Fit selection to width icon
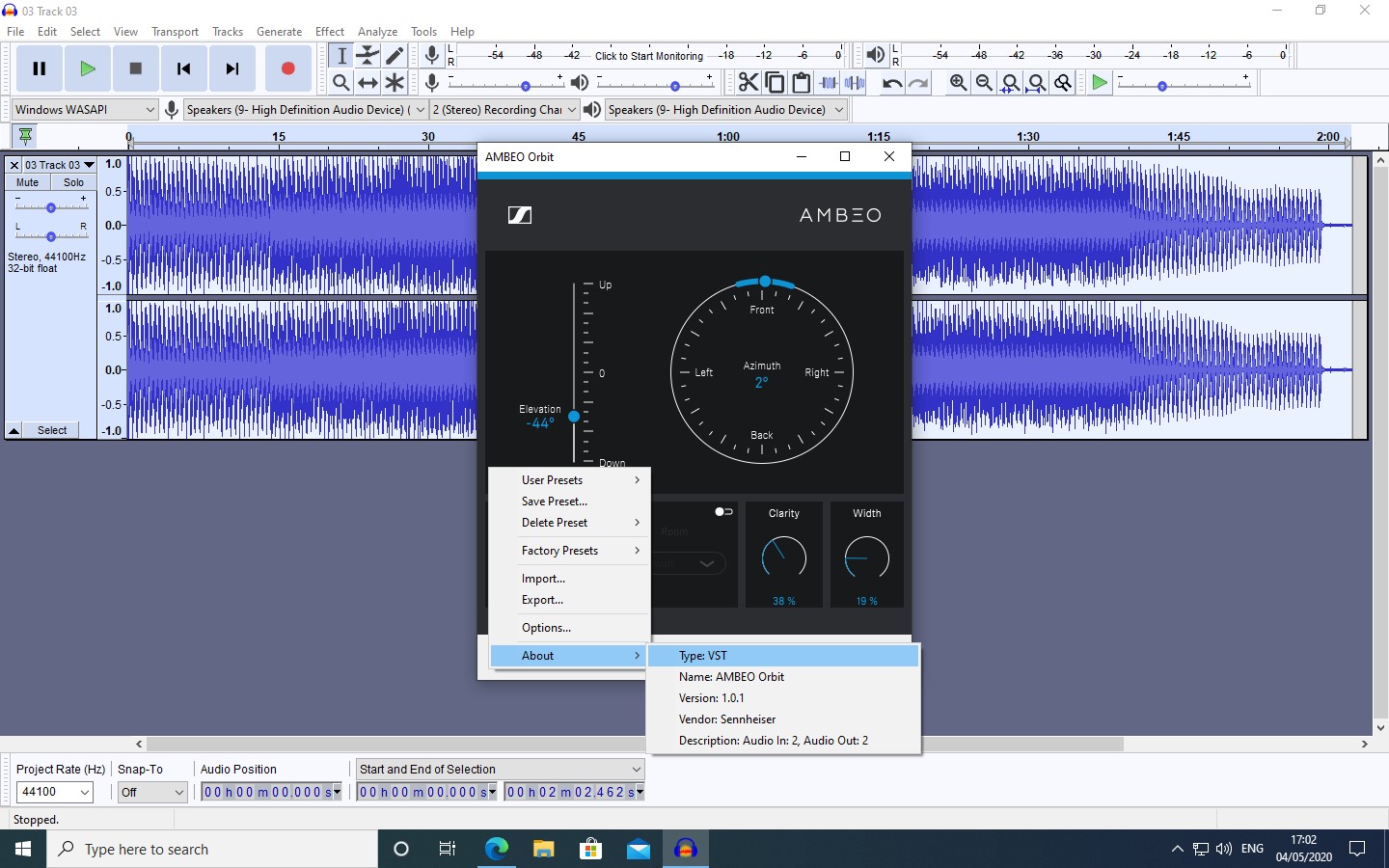 coord(1010,83)
